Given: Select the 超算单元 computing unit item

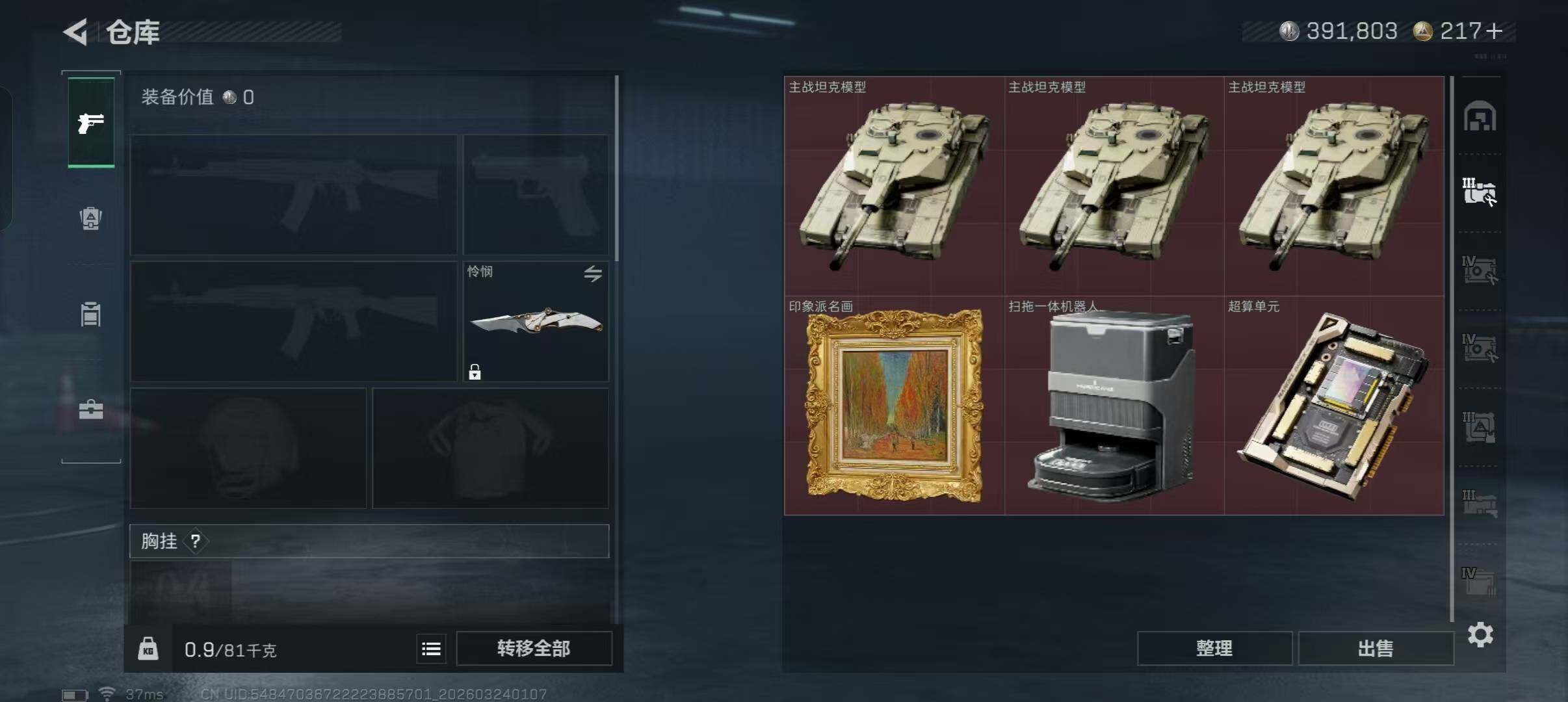Looking at the screenshot, I should (x=1334, y=406).
